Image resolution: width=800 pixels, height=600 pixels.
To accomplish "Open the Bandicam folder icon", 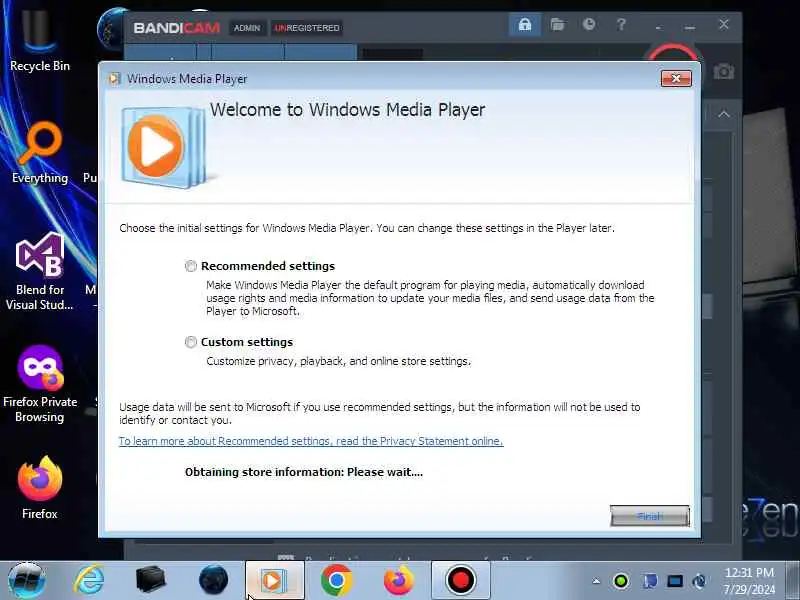I will [557, 24].
